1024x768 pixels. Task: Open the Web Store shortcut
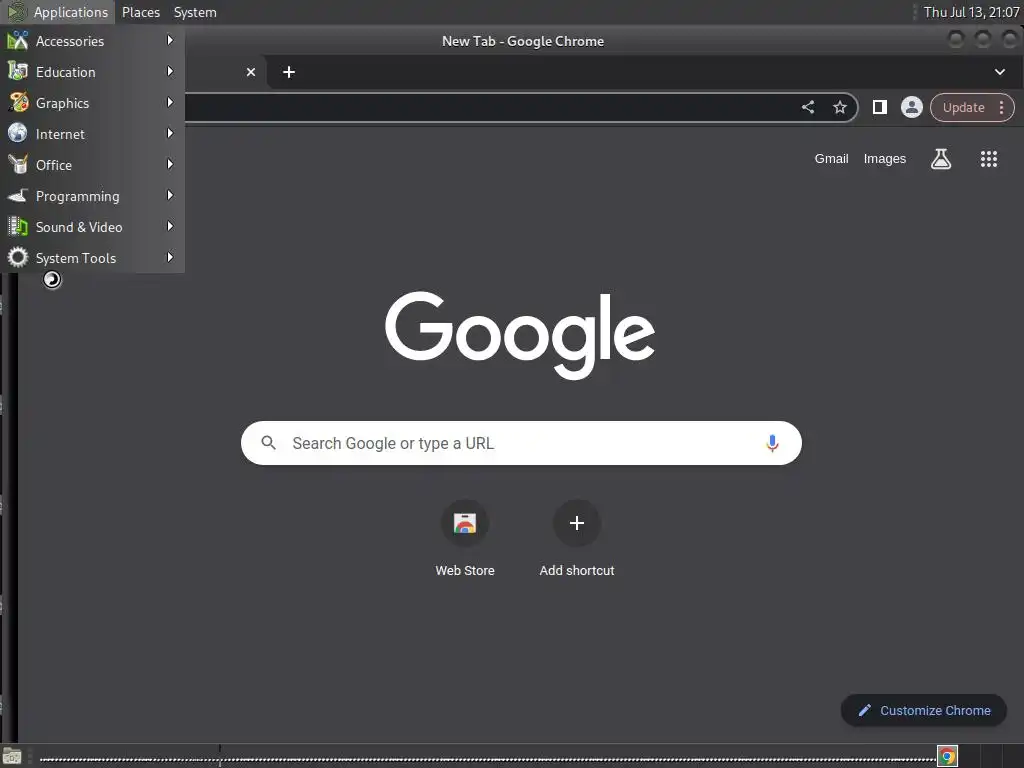pos(465,539)
